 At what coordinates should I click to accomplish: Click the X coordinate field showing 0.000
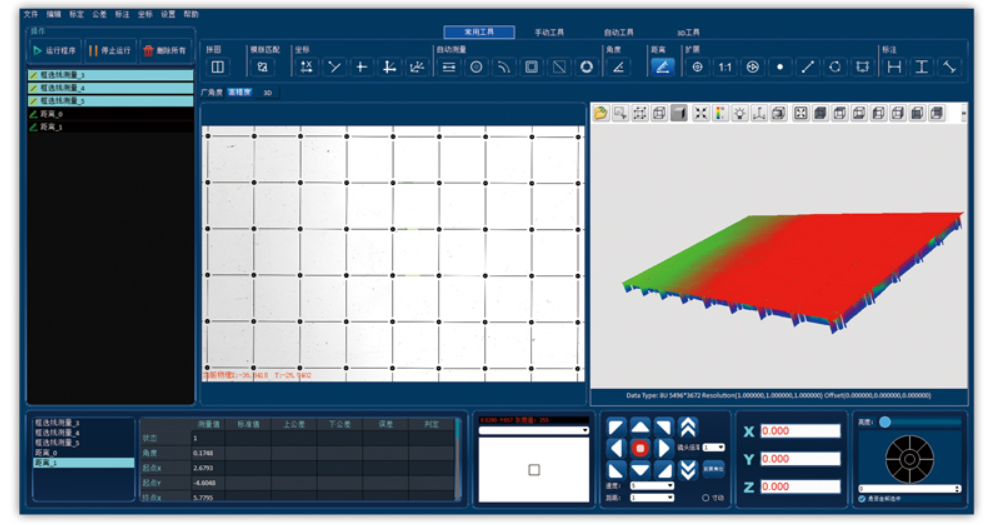(800, 431)
